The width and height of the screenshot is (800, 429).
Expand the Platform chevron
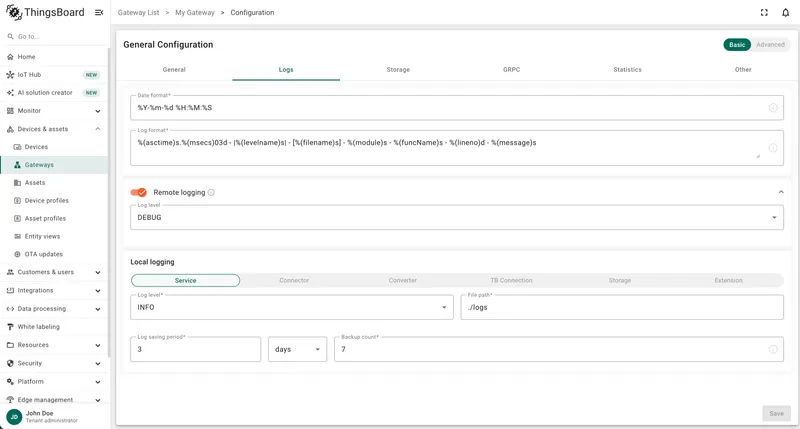click(x=98, y=382)
